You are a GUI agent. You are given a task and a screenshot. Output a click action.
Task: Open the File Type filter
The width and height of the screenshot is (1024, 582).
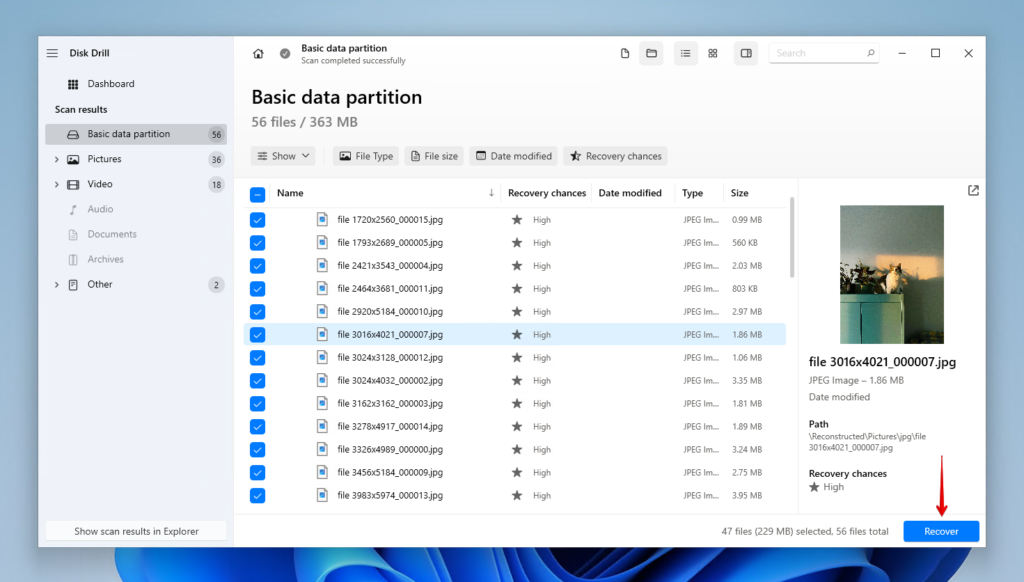(x=365, y=156)
